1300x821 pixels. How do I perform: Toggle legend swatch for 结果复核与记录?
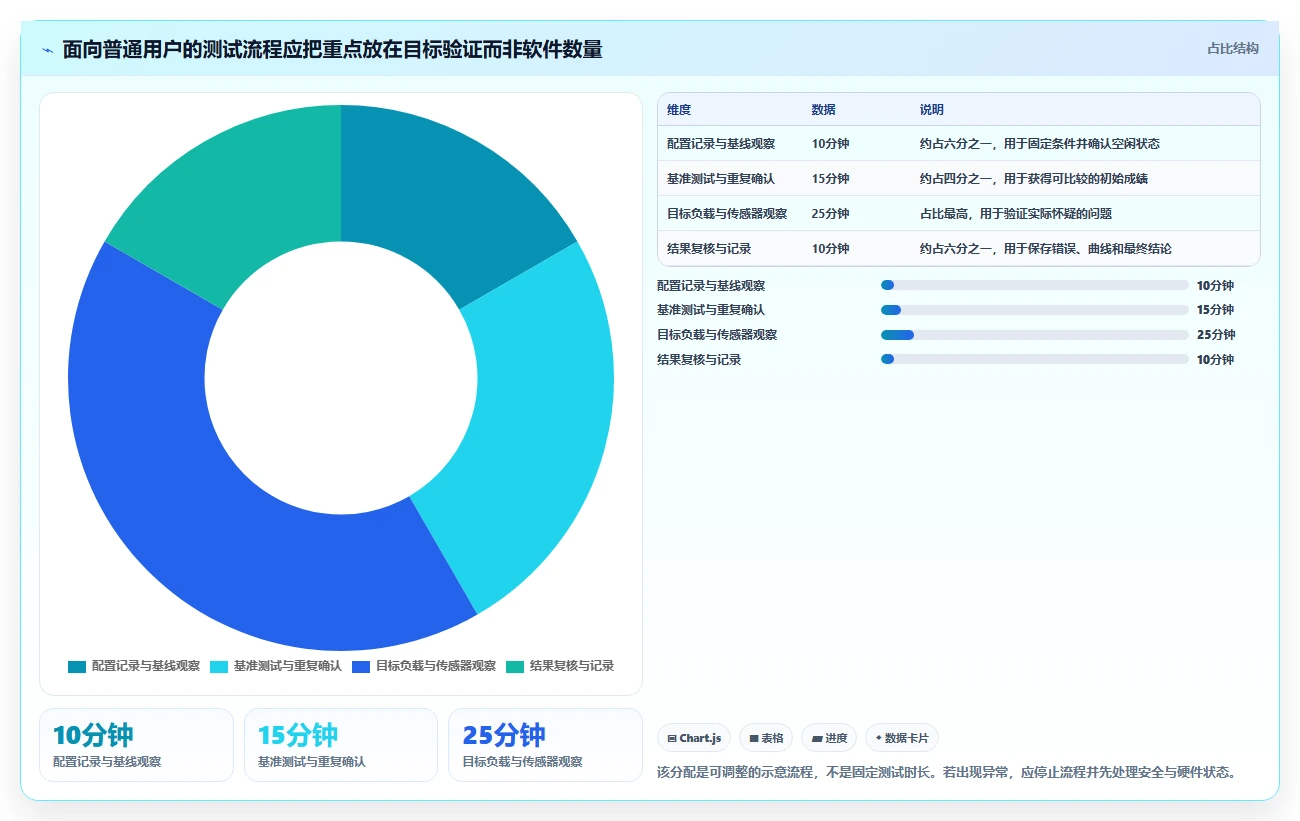(515, 666)
